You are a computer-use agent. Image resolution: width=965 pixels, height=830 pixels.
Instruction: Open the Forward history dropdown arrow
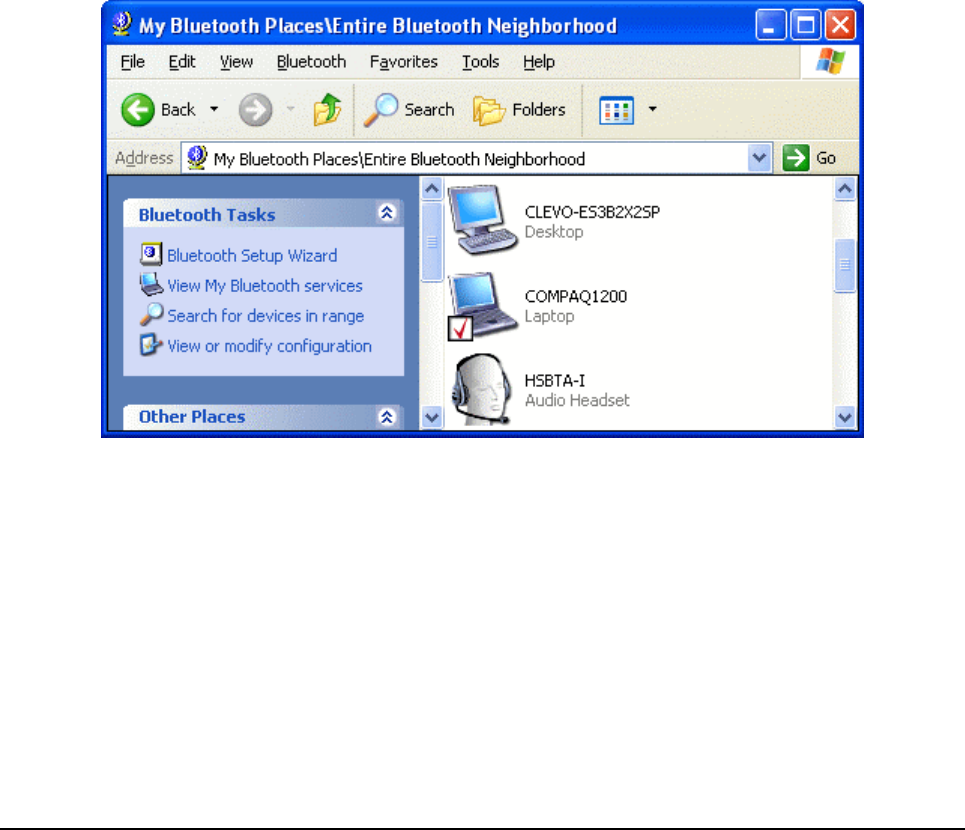(290, 110)
